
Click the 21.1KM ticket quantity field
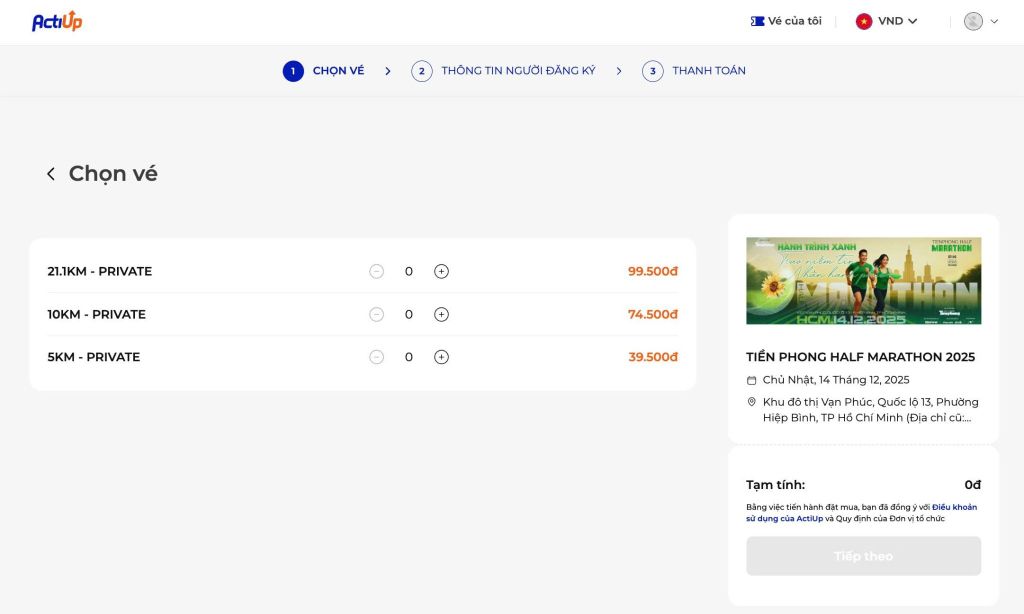tap(409, 271)
